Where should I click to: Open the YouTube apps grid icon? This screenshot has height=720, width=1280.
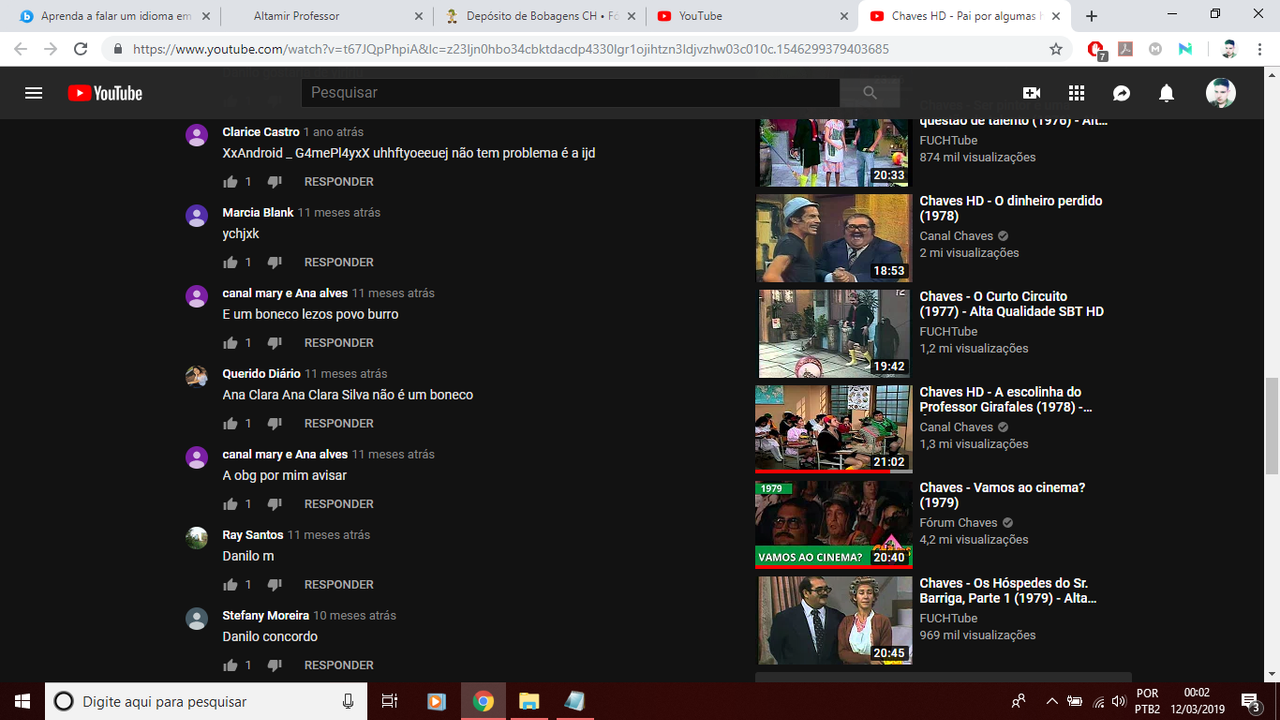tap(1076, 93)
